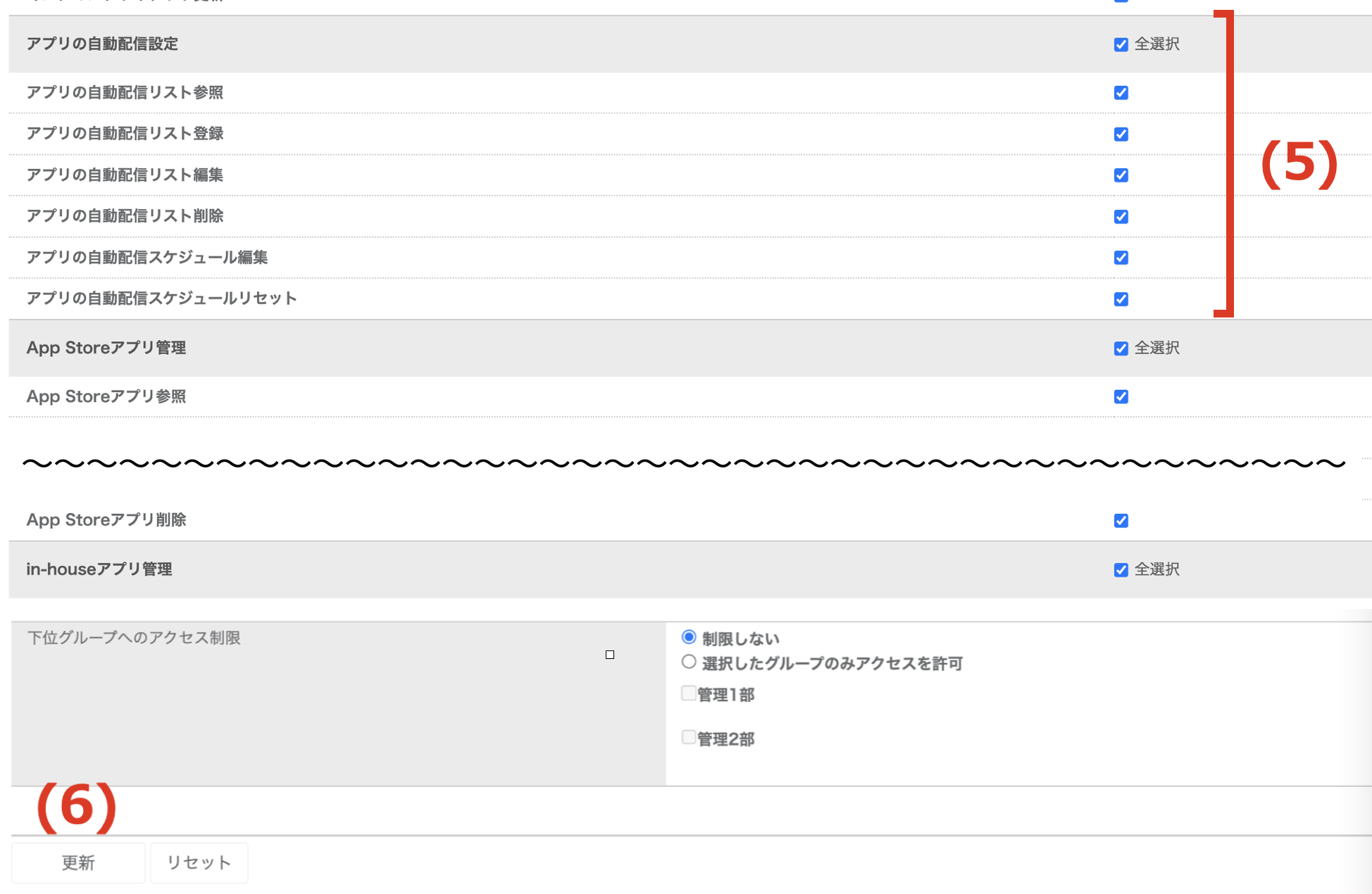Click the アプリの自動配信リスト登録 row label
Viewport: 1372px width, 894px height.
click(x=125, y=133)
